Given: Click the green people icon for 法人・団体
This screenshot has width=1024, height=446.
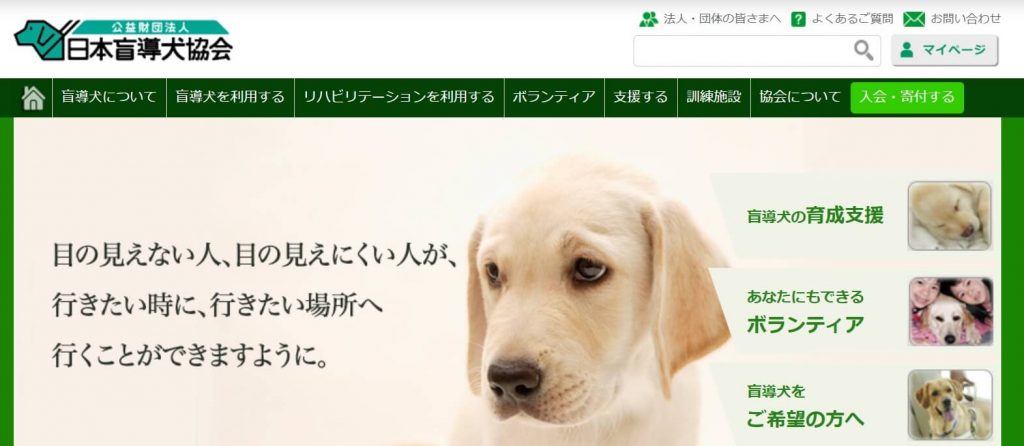Looking at the screenshot, I should pos(648,19).
